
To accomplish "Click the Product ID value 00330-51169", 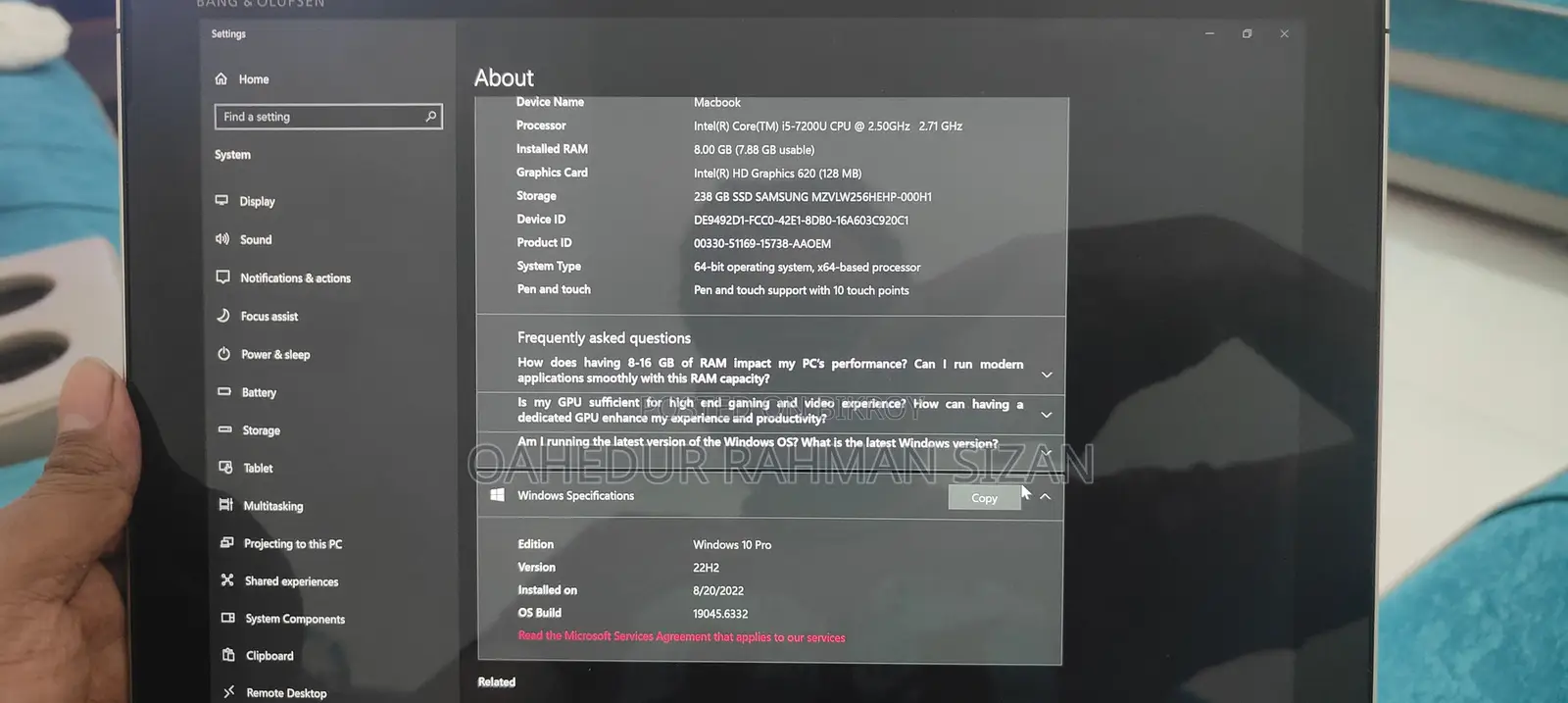I will coord(762,244).
